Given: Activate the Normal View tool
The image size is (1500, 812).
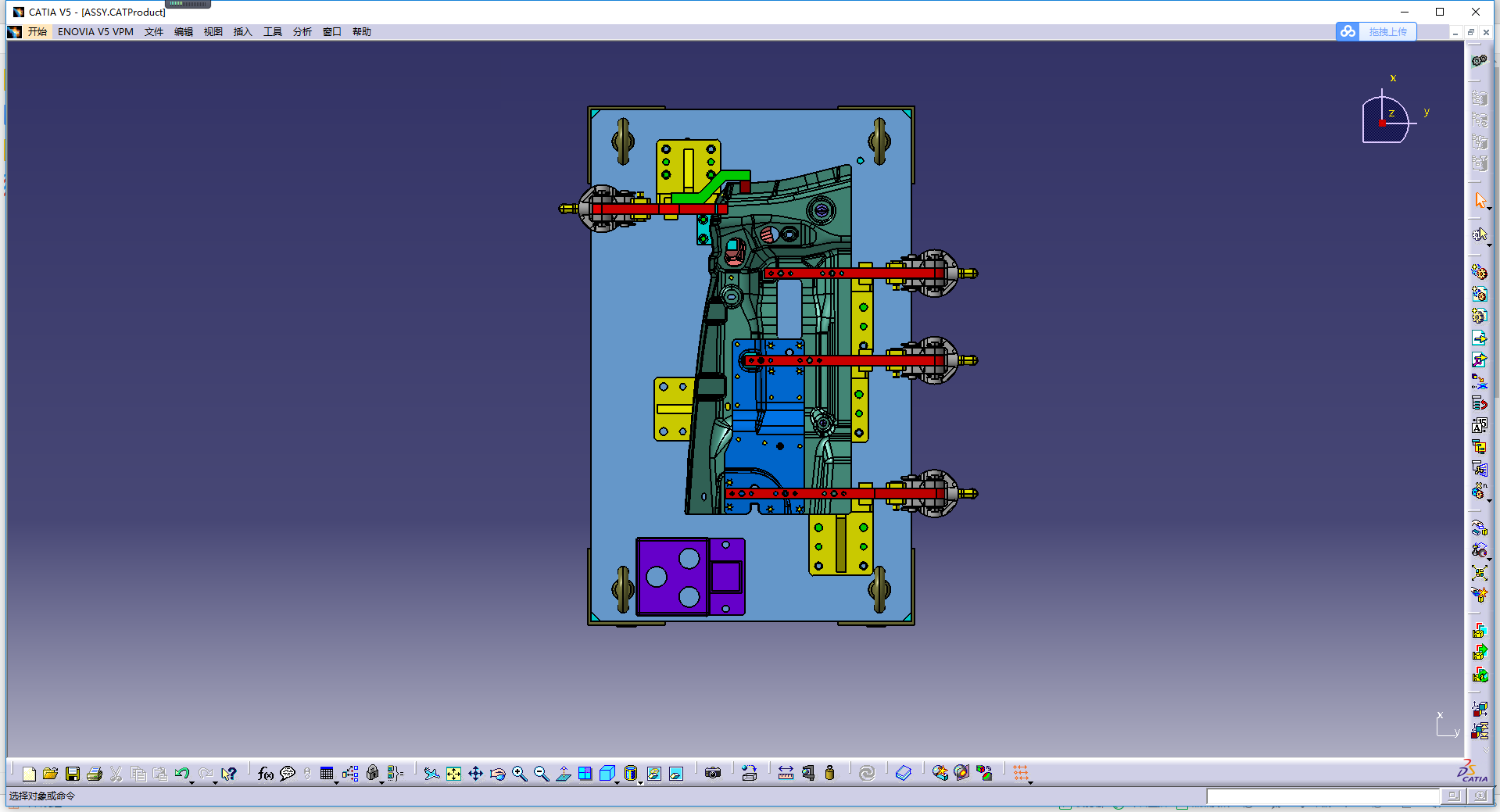Looking at the screenshot, I should [x=563, y=774].
